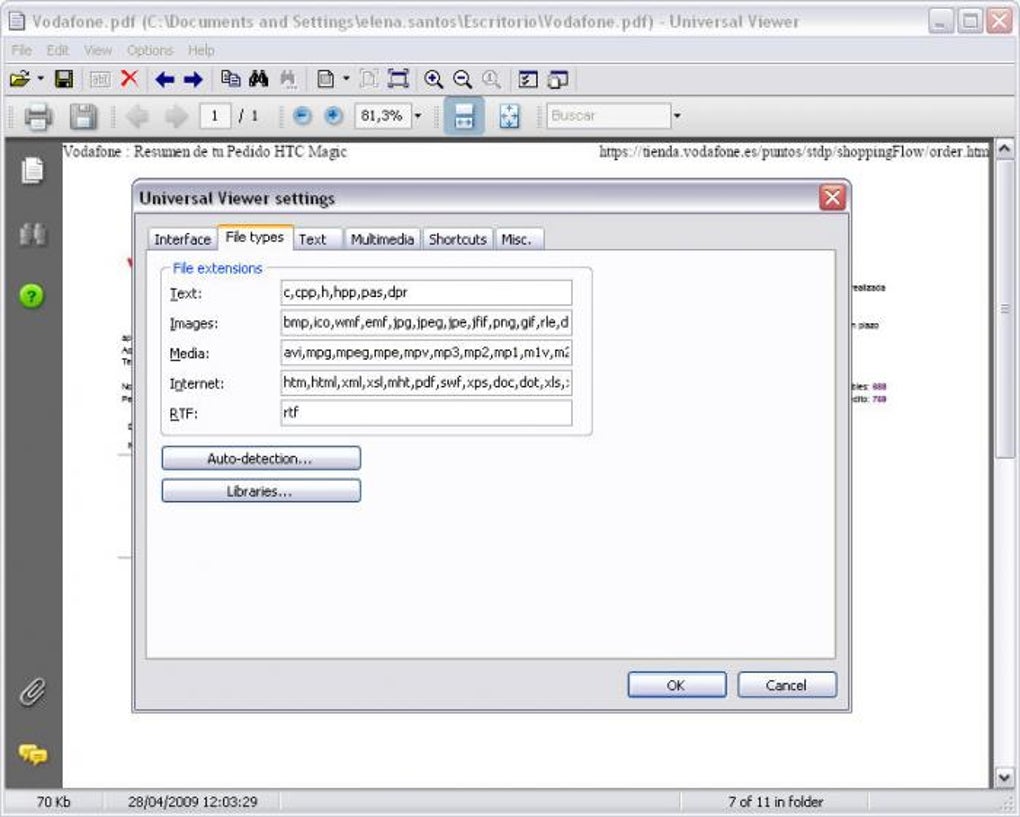This screenshot has width=1020, height=817.
Task: Open the Help menu
Action: click(201, 50)
